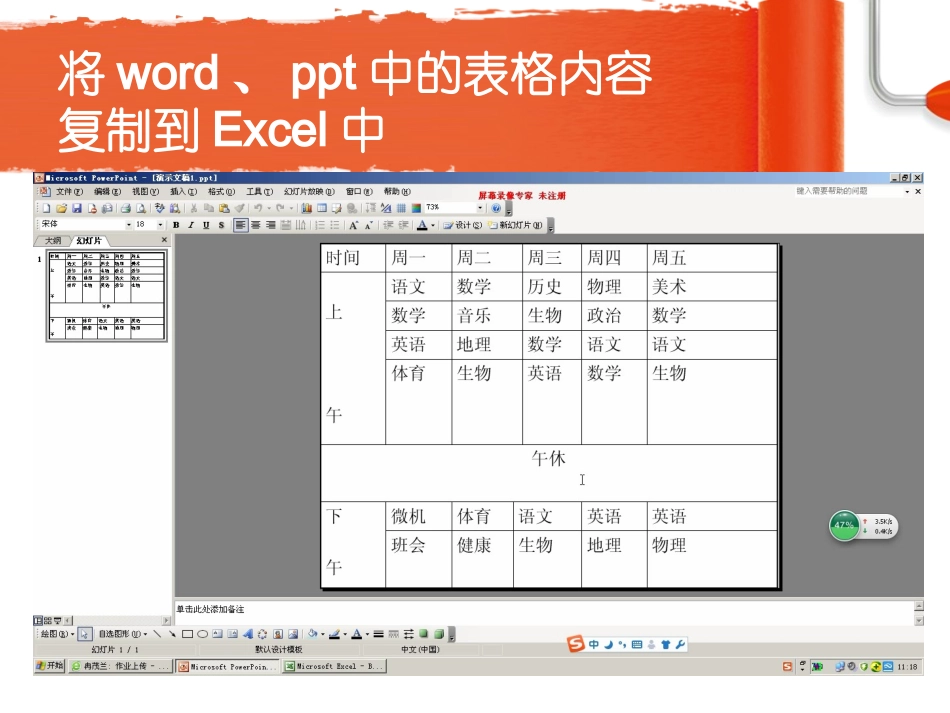
Task: Open the 编辑 (Edit) menu
Action: [x=107, y=191]
